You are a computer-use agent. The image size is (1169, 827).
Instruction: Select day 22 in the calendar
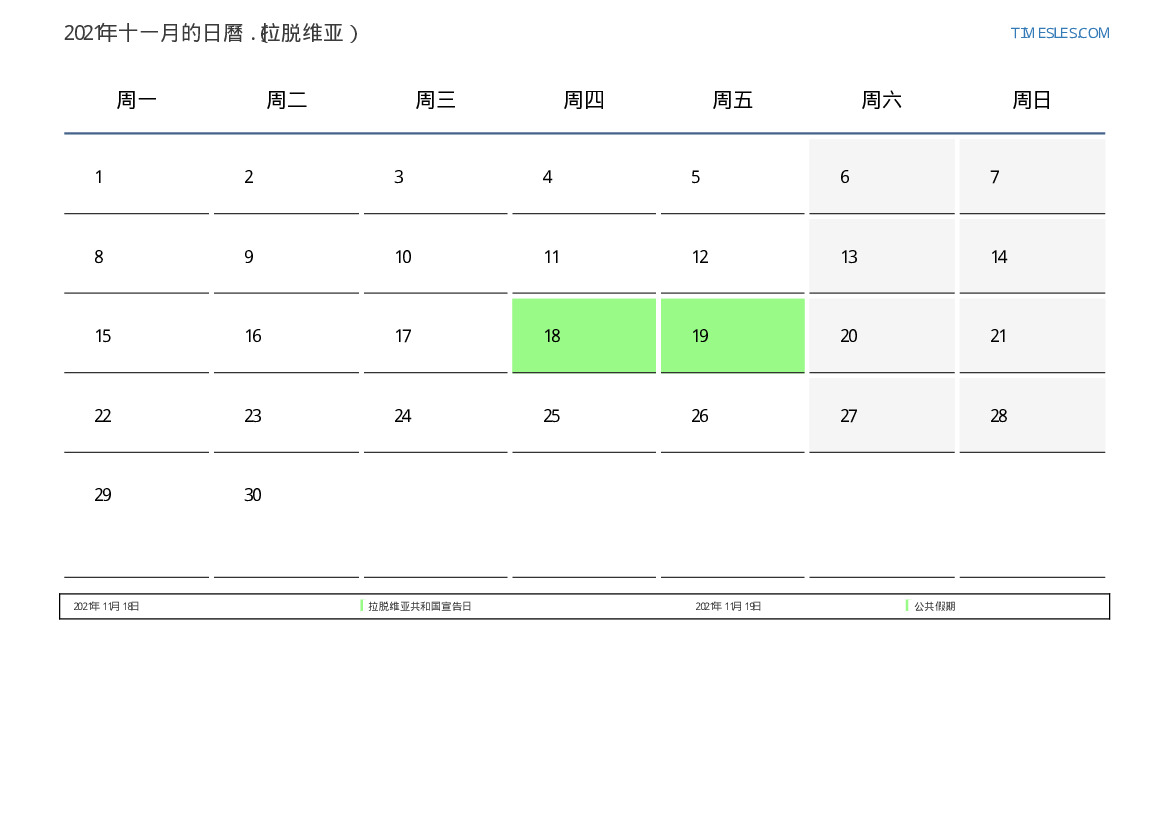click(136, 415)
